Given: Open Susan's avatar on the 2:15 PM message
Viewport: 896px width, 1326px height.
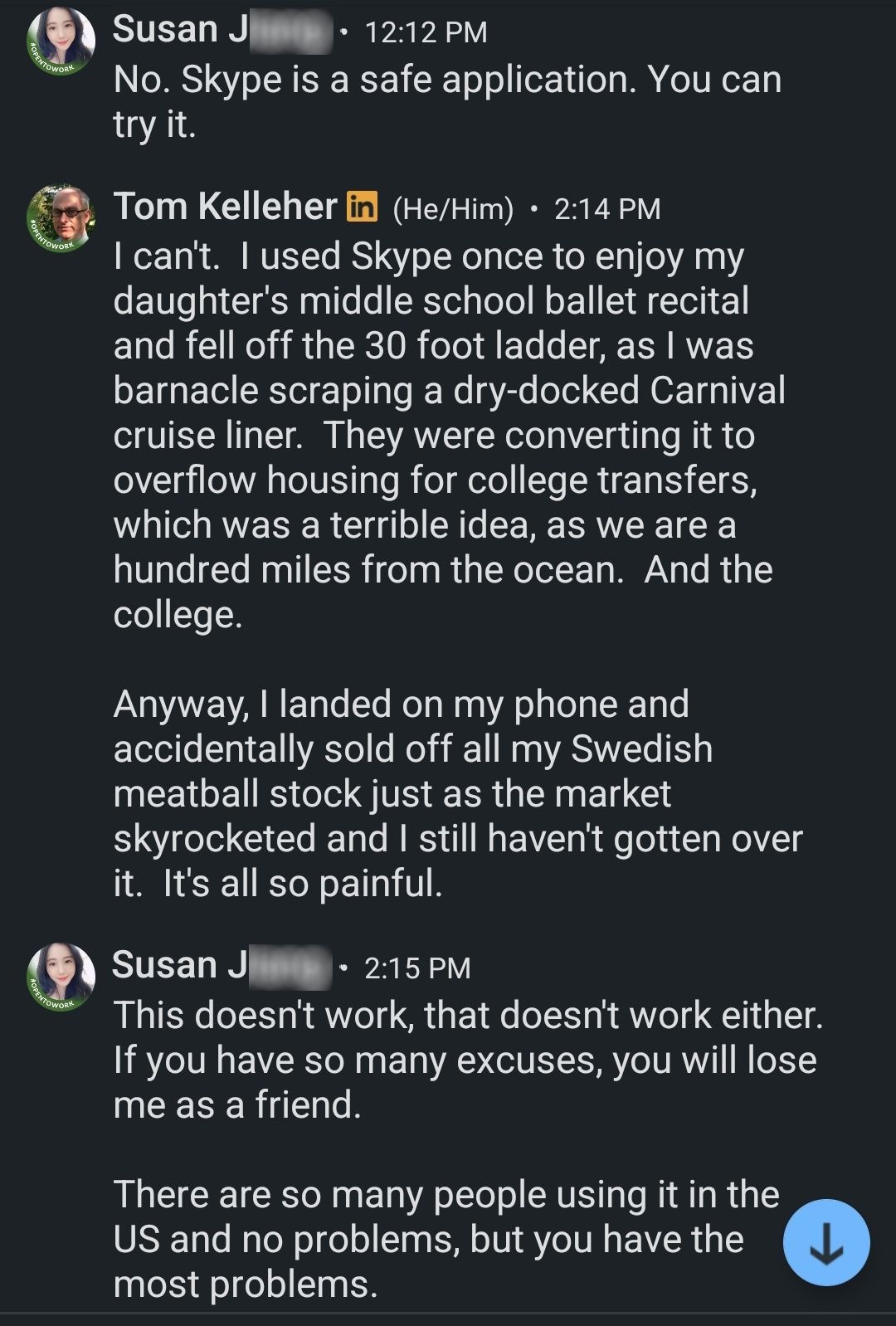Looking at the screenshot, I should click(61, 977).
